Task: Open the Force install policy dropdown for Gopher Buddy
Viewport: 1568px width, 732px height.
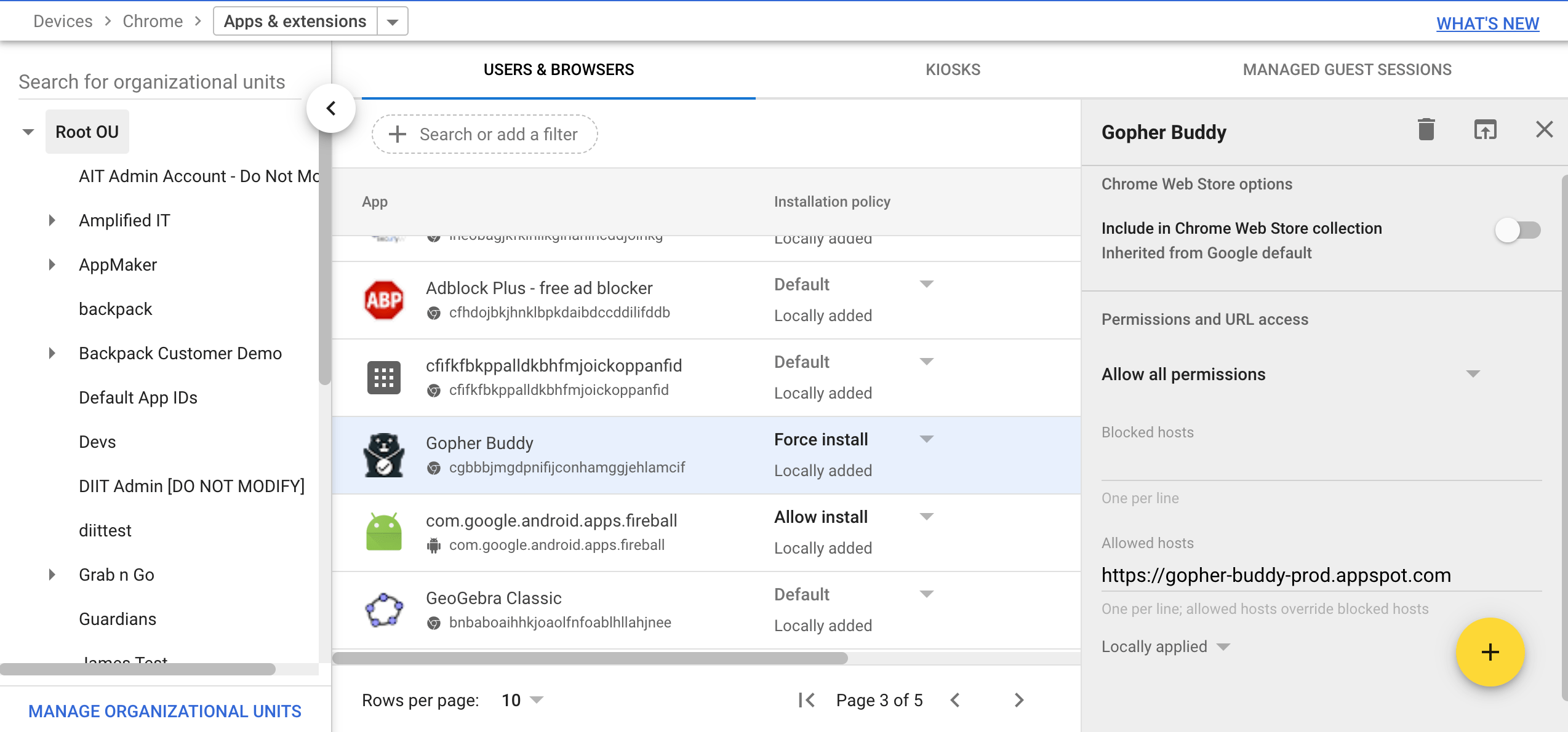Action: (x=926, y=439)
